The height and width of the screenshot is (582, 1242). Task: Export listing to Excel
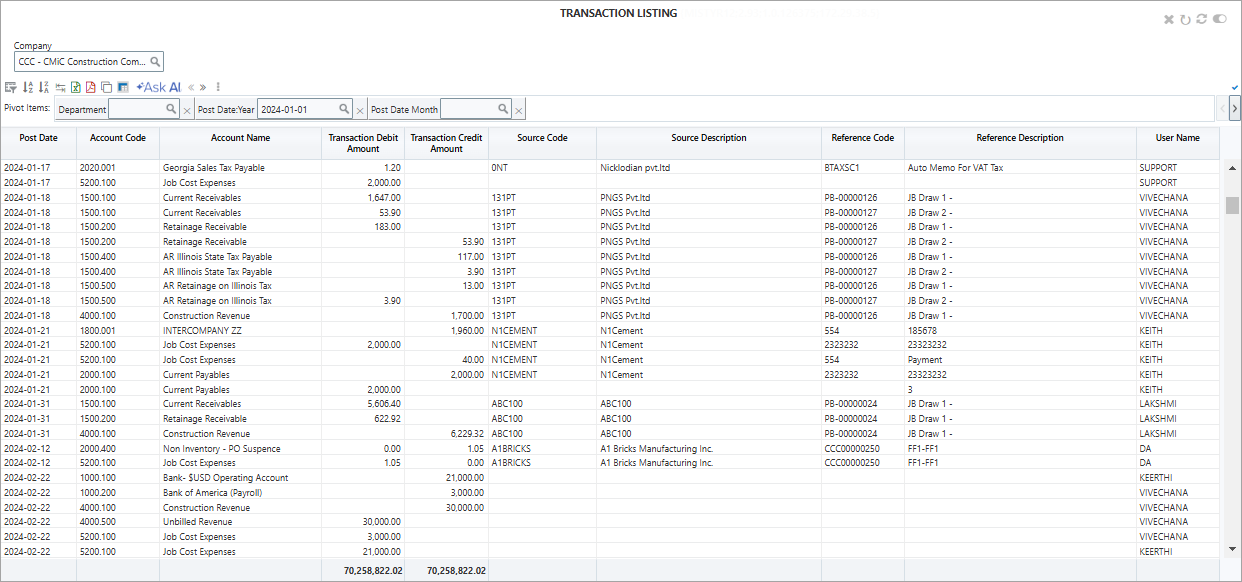[76, 87]
